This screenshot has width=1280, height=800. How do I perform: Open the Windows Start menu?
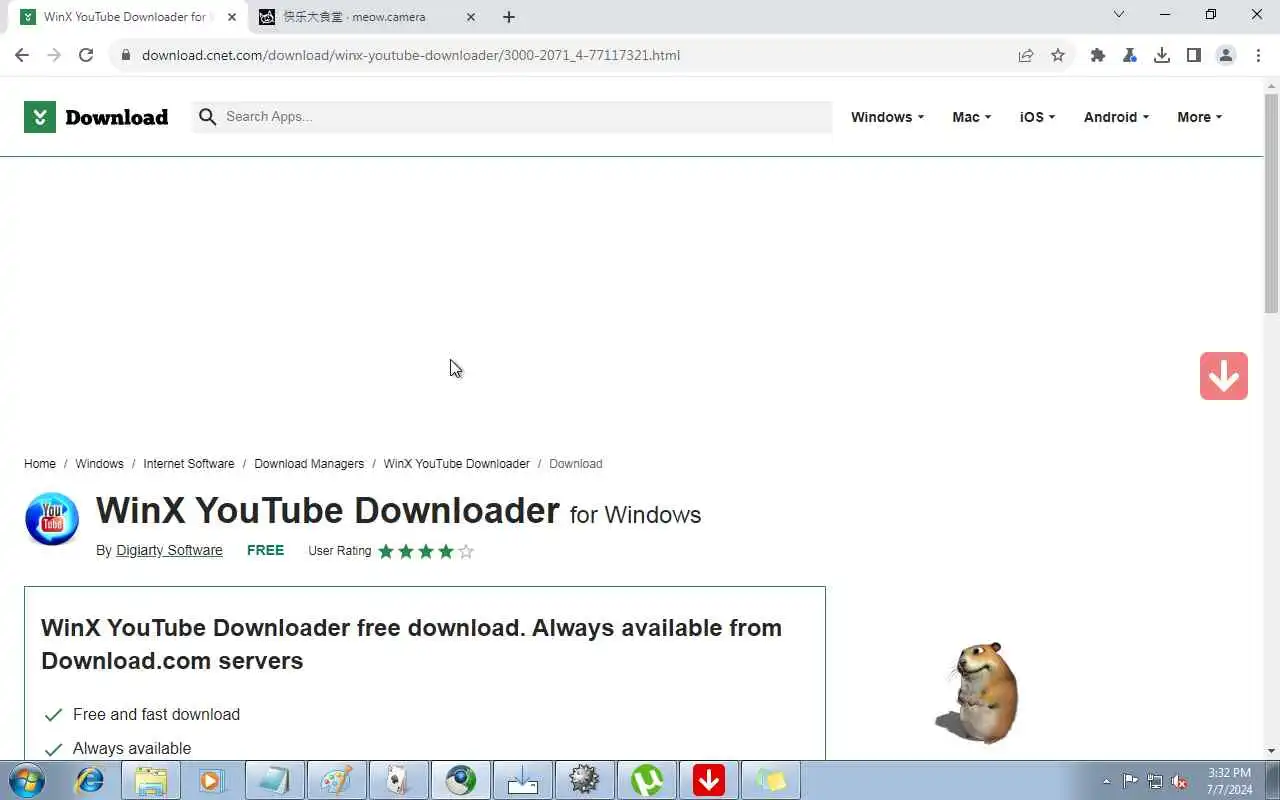click(x=26, y=780)
